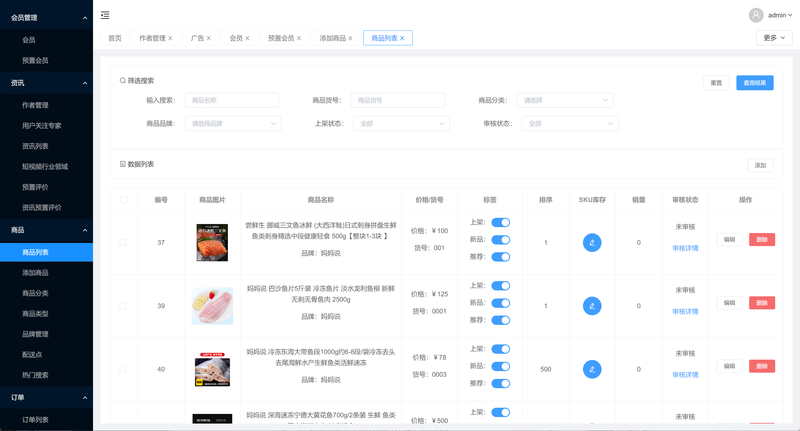Open the 更多 tabs dropdown

coord(774,38)
